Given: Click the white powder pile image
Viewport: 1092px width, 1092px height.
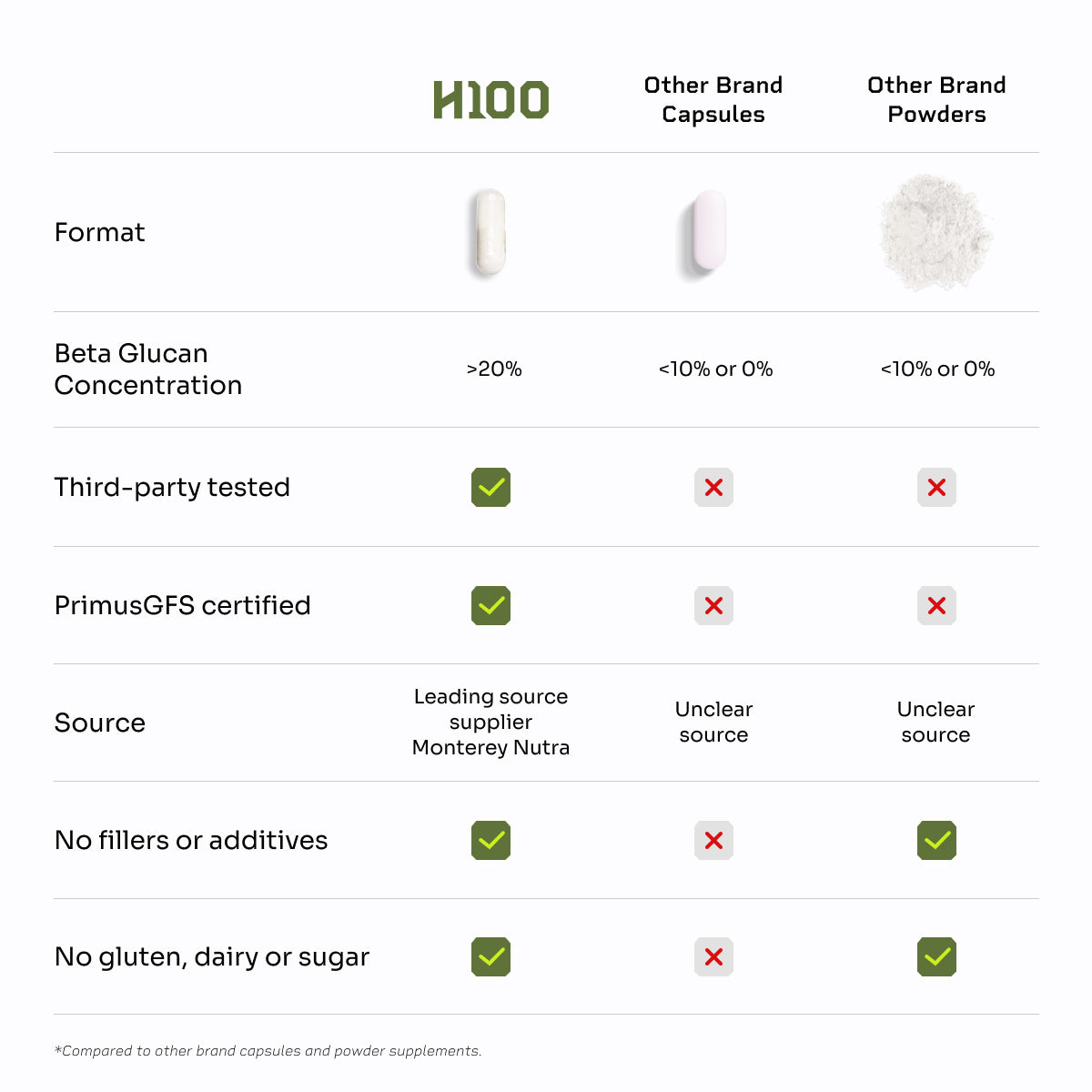Looking at the screenshot, I should click(x=935, y=232).
